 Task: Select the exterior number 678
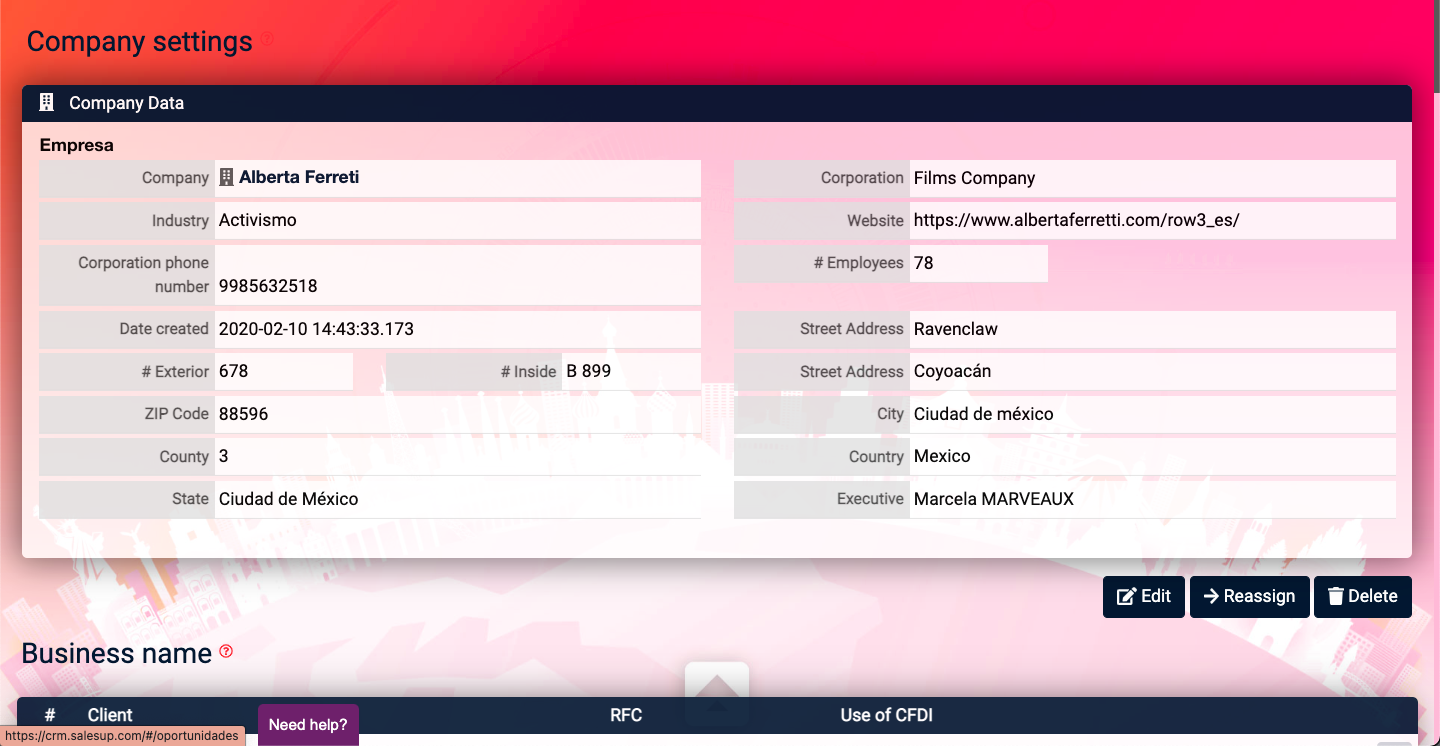tap(234, 371)
